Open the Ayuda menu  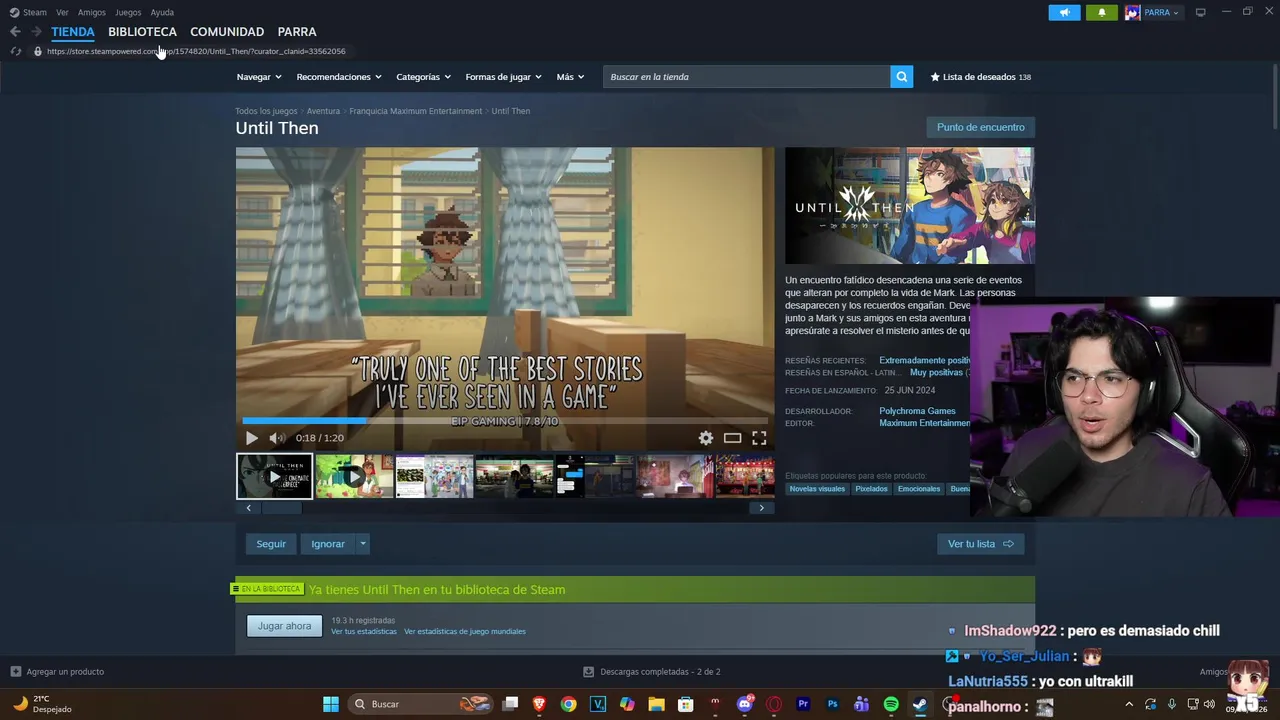point(162,12)
